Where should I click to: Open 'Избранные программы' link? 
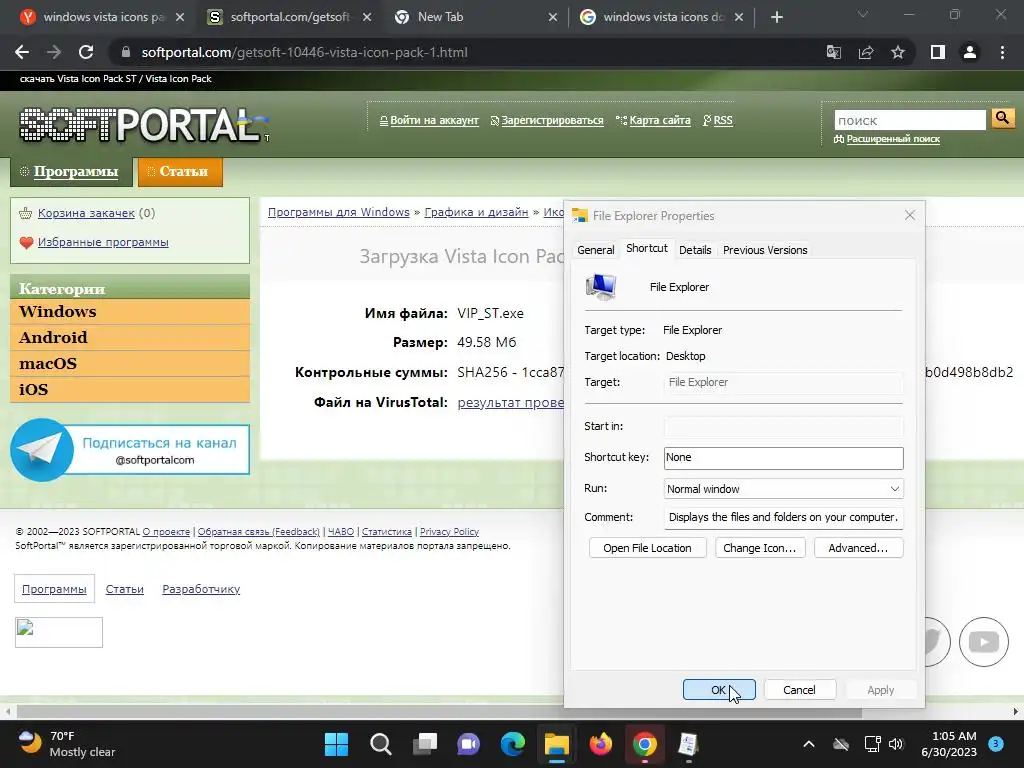[x=103, y=242]
